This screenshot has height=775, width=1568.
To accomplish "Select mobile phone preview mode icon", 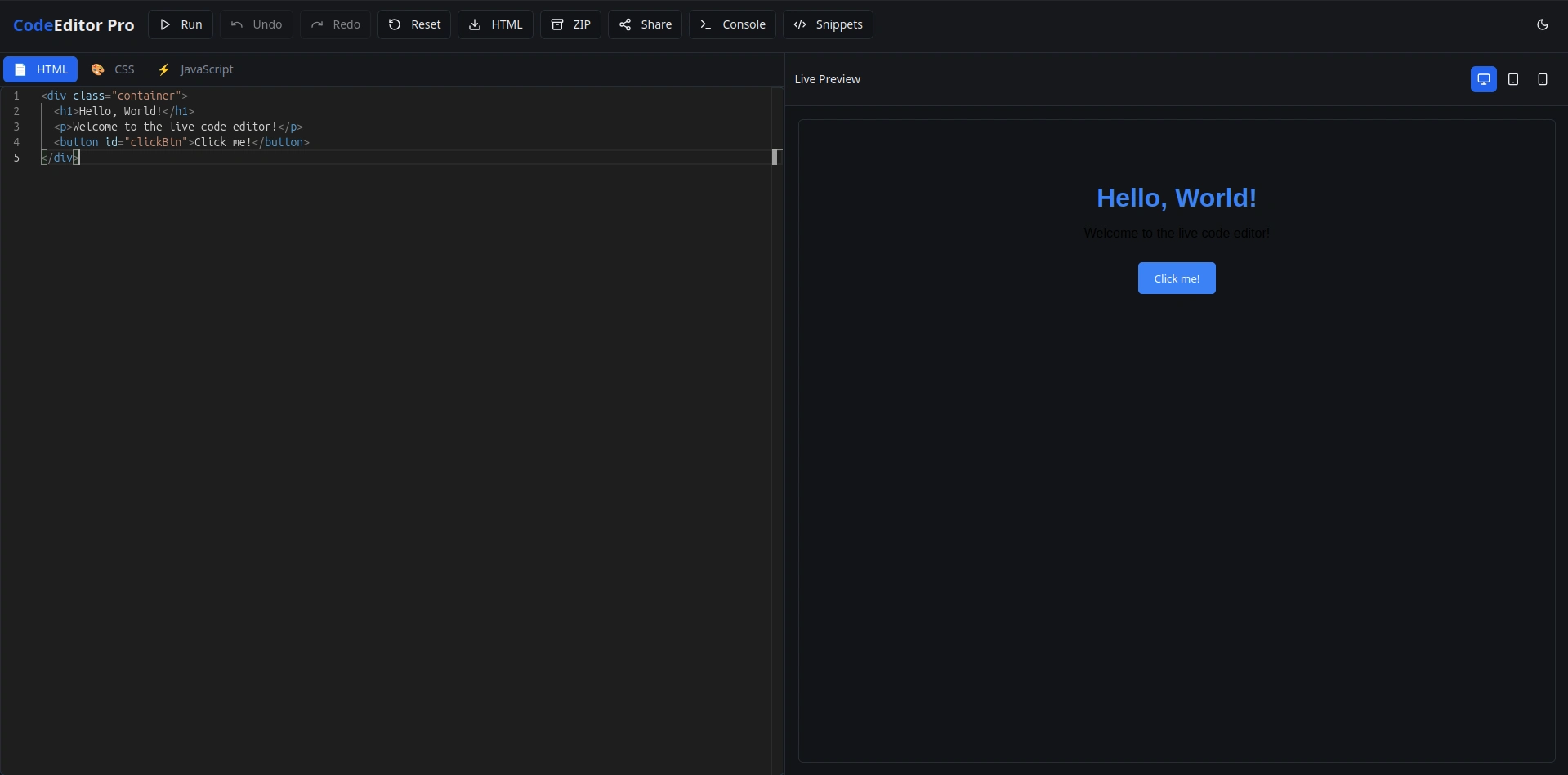I will (1543, 79).
